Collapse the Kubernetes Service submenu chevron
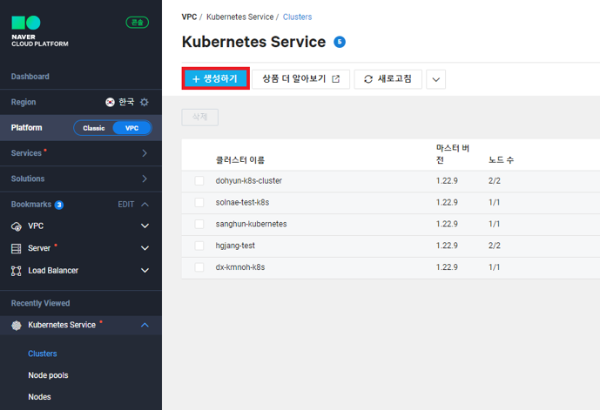 (145, 325)
